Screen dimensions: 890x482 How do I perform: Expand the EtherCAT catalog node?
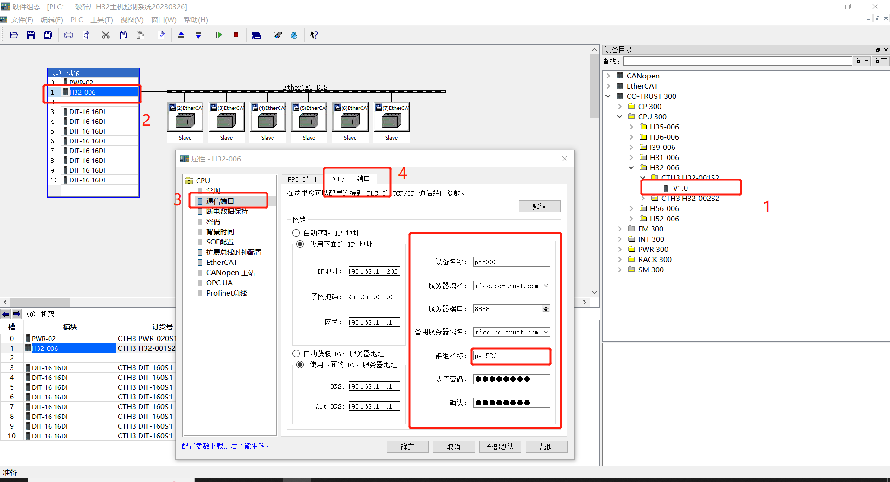(608, 86)
